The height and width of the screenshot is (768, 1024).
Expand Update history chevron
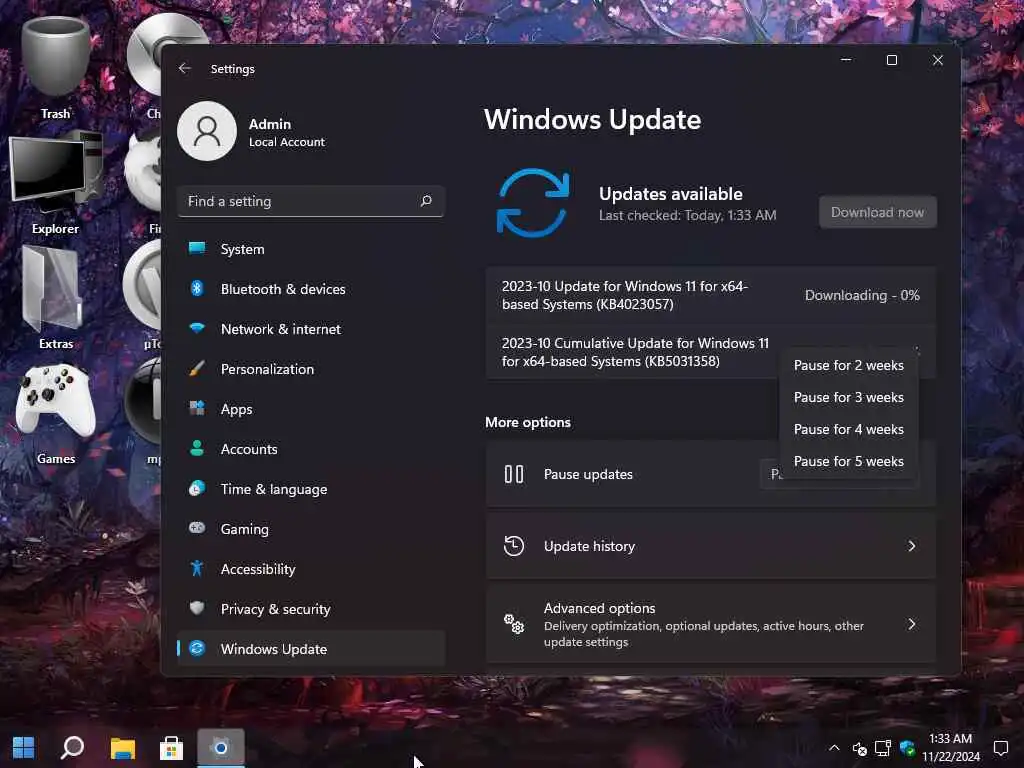[x=912, y=546]
